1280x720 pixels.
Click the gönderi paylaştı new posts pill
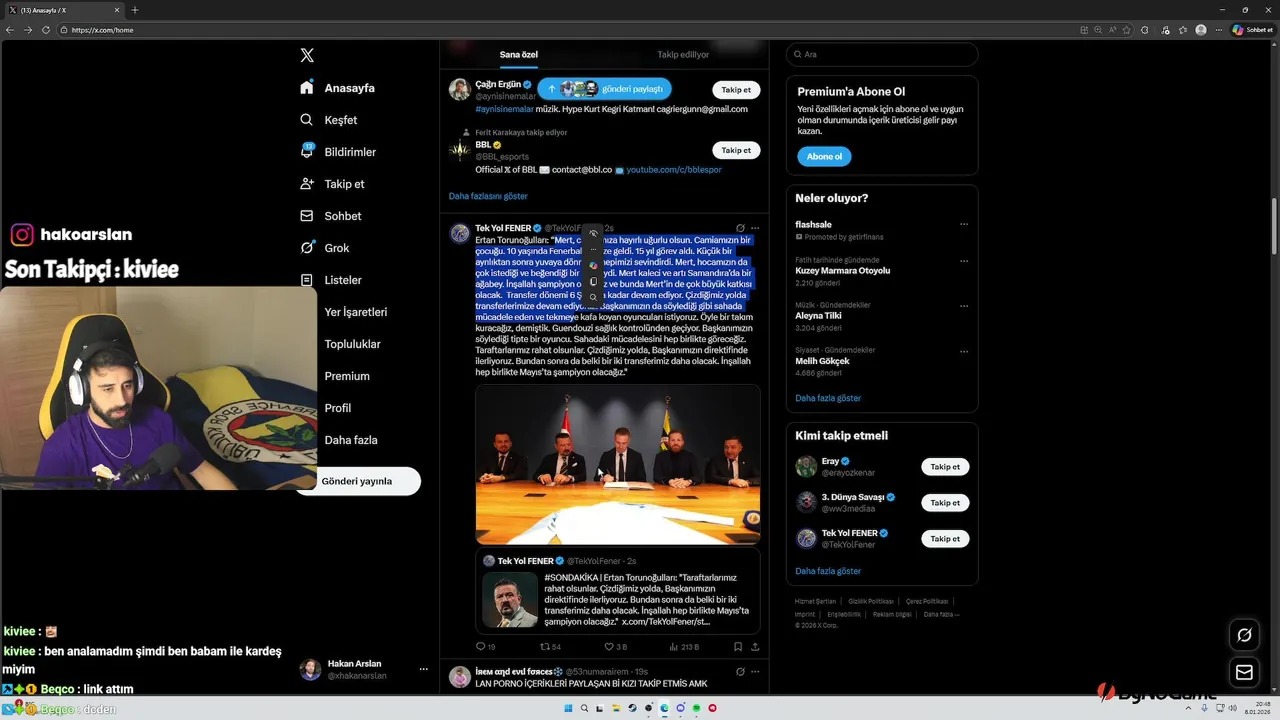[604, 89]
